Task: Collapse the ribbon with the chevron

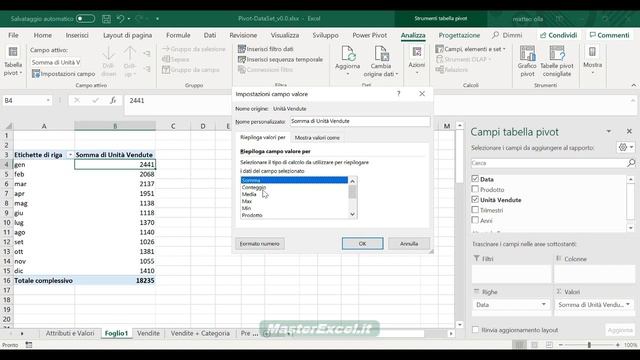Action: [633, 85]
